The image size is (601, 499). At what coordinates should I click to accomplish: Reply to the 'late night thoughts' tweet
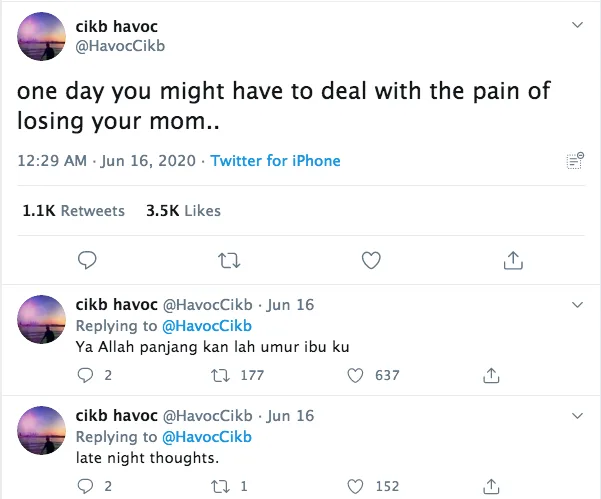point(85,487)
